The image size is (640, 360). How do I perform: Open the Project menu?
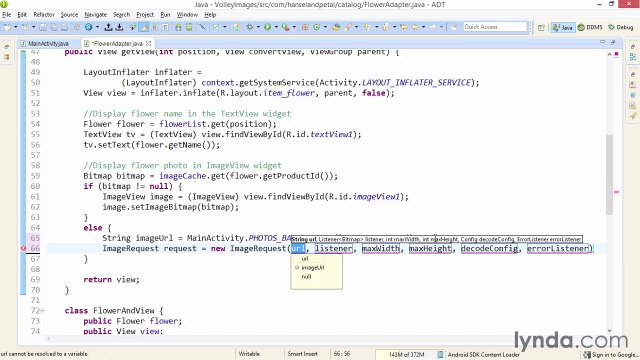[145, 15]
